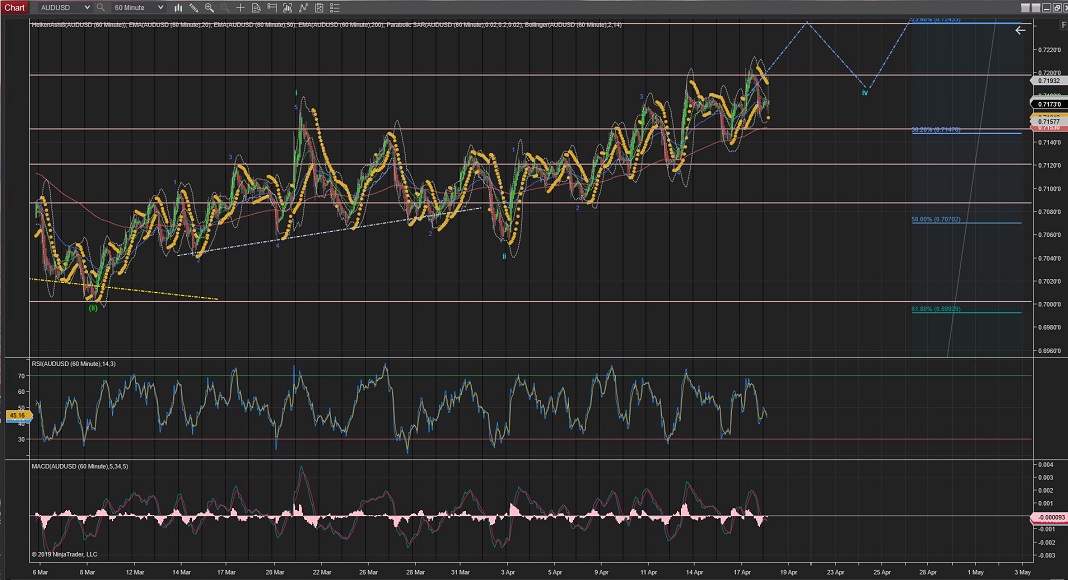Click the greyed zoom out magnifier icon
Viewport: 1068px width, 580px height.
[225, 7]
